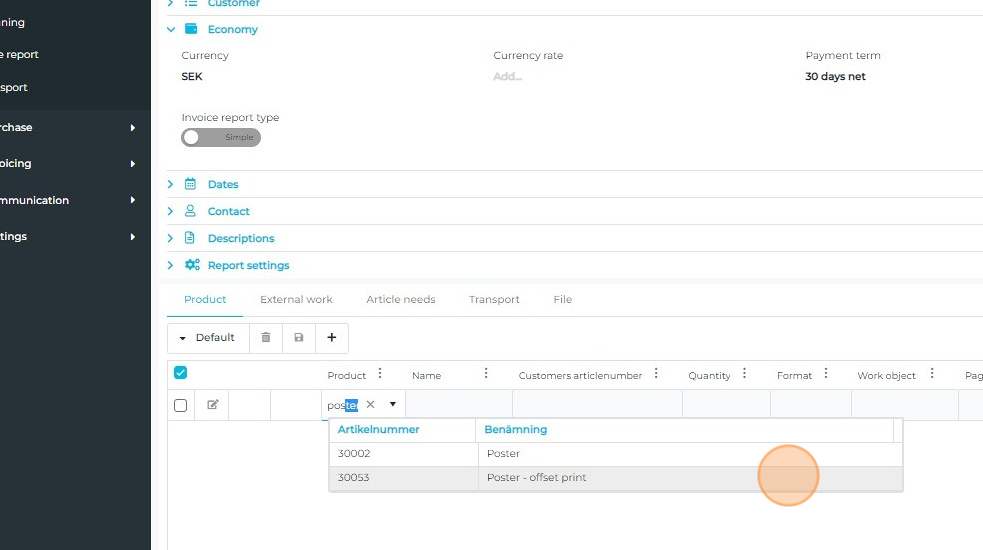Click the edit row pencil icon

coord(212,405)
